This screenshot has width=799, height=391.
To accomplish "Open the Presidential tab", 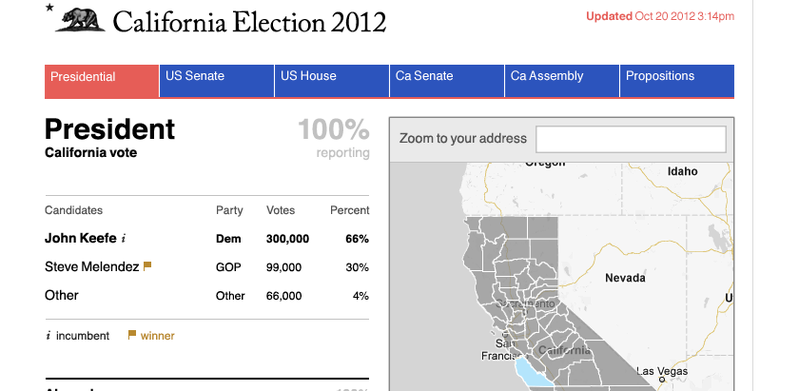I will pyautogui.click(x=102, y=81).
